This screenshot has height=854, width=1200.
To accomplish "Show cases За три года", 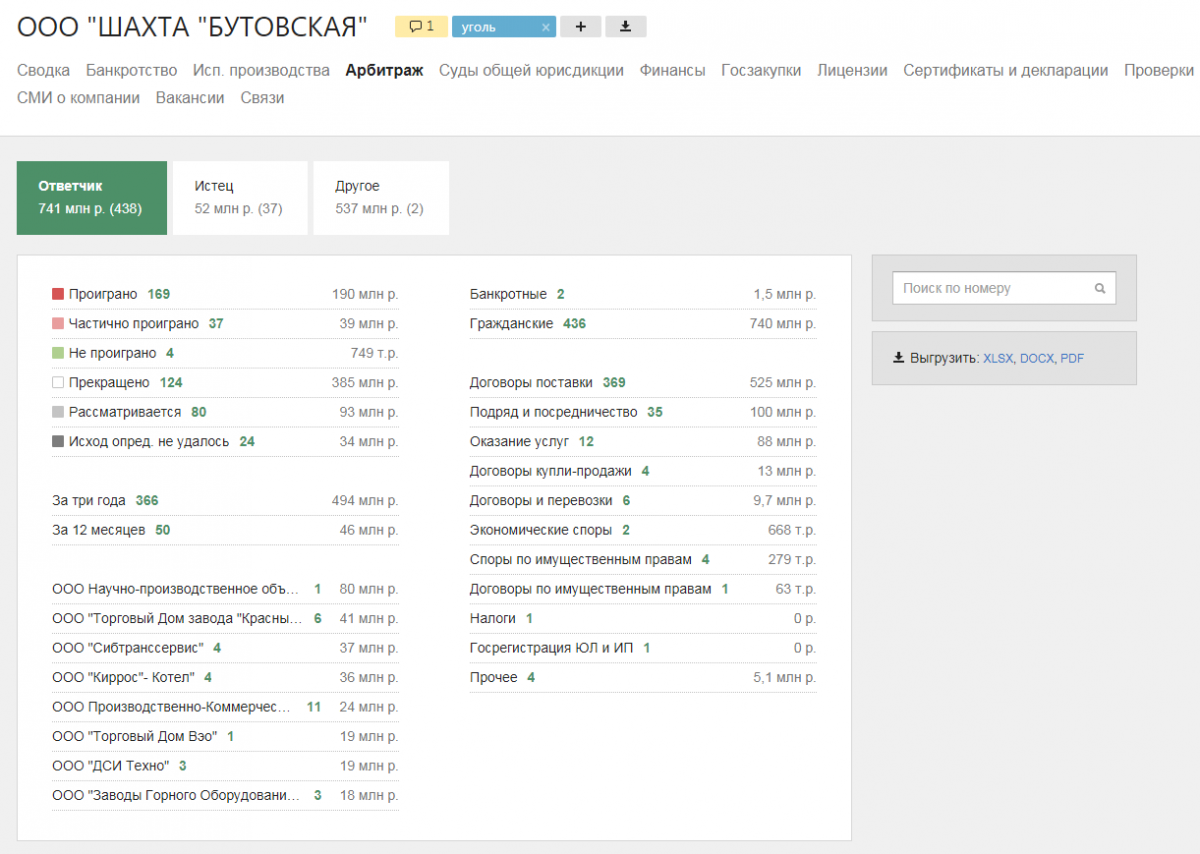I will 225,500.
